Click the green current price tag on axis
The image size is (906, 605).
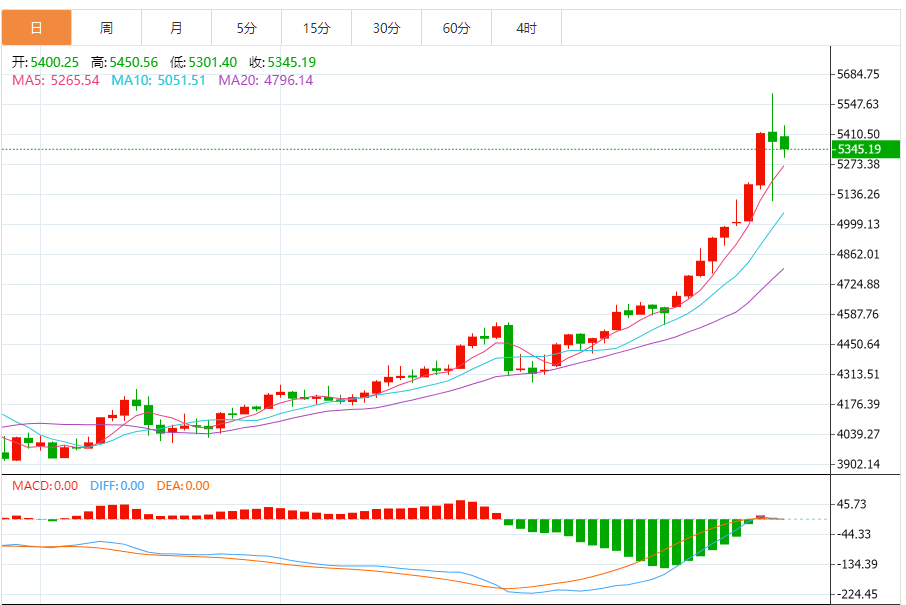(x=866, y=149)
